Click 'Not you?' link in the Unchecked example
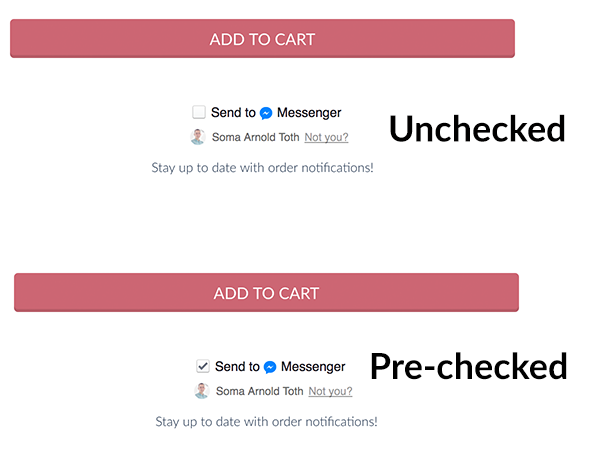 pos(326,137)
